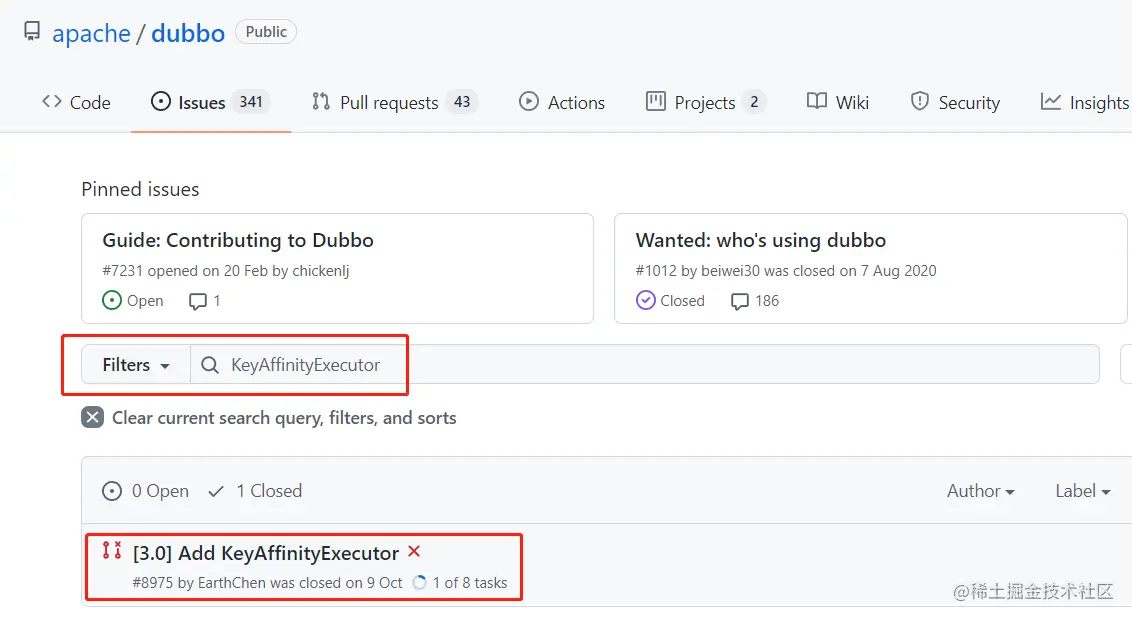The width and height of the screenshot is (1132, 620).
Task: Open the Insights tab
Action: tap(1084, 102)
